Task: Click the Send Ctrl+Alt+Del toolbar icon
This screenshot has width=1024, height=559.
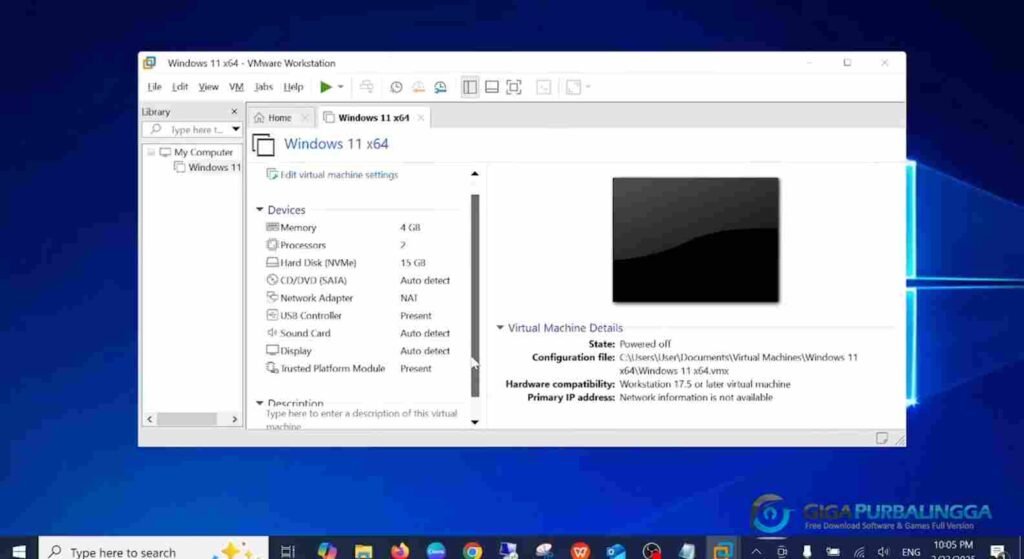Action: [367, 87]
